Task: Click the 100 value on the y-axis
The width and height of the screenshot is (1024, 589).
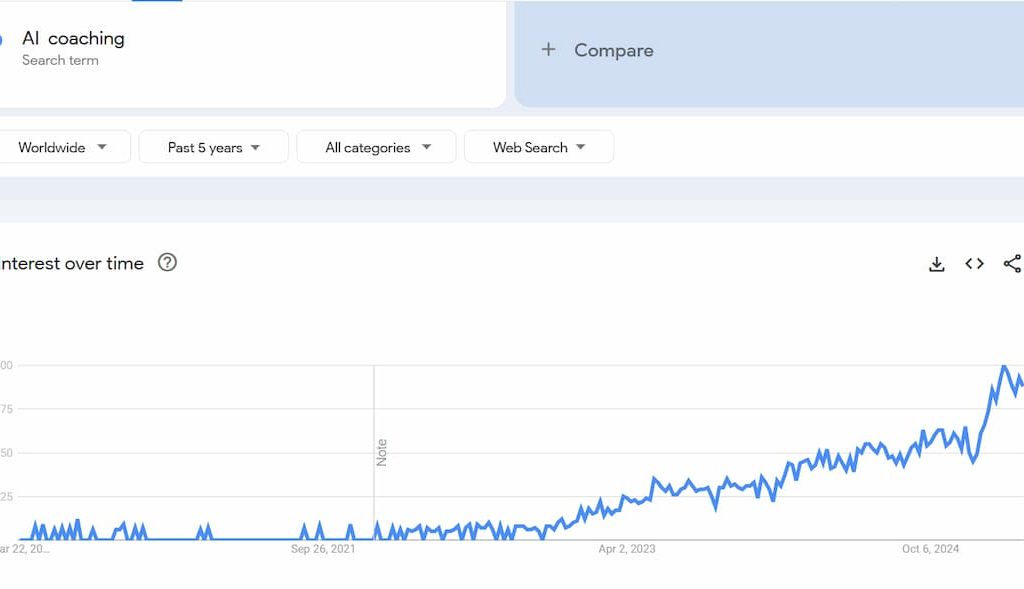Action: click(x=5, y=365)
